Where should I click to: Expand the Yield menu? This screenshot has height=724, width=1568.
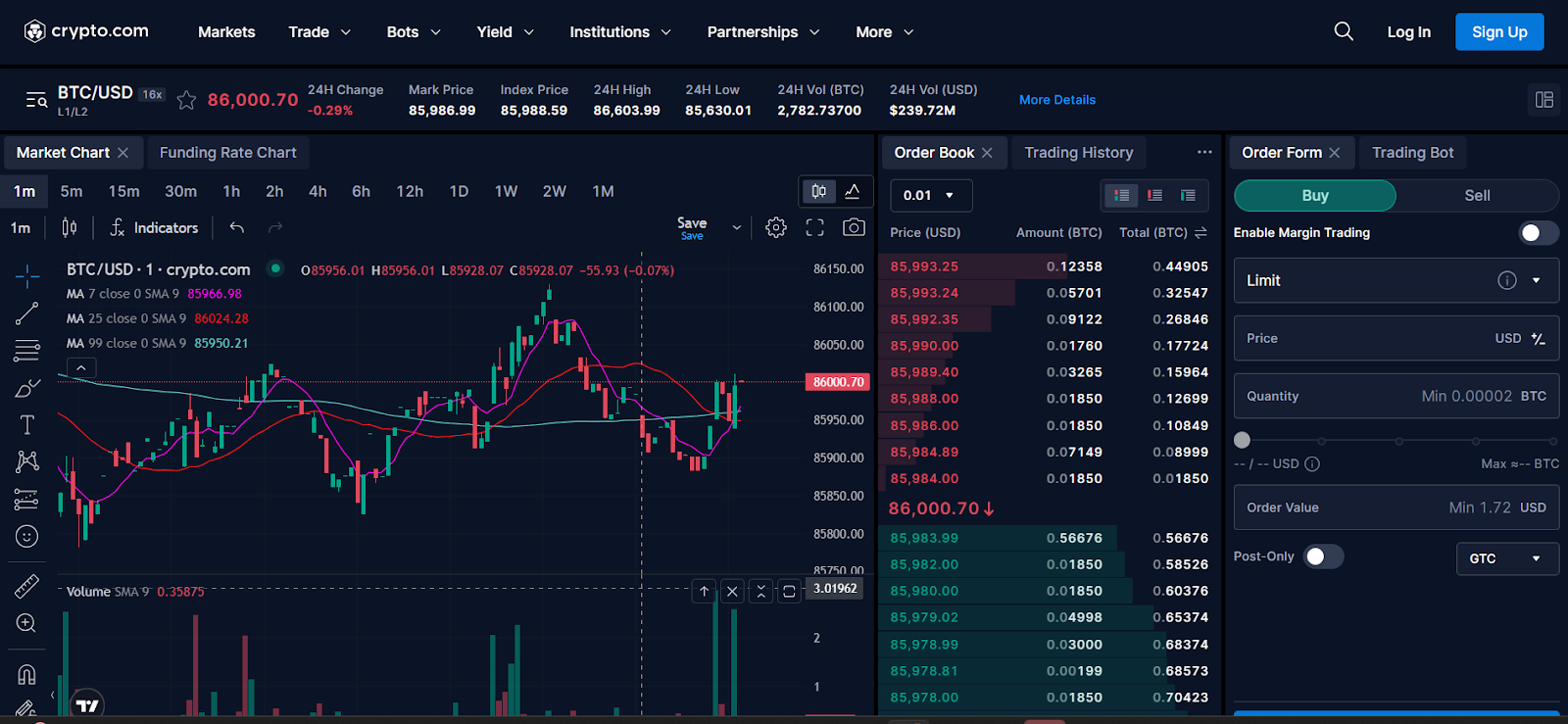click(x=506, y=32)
